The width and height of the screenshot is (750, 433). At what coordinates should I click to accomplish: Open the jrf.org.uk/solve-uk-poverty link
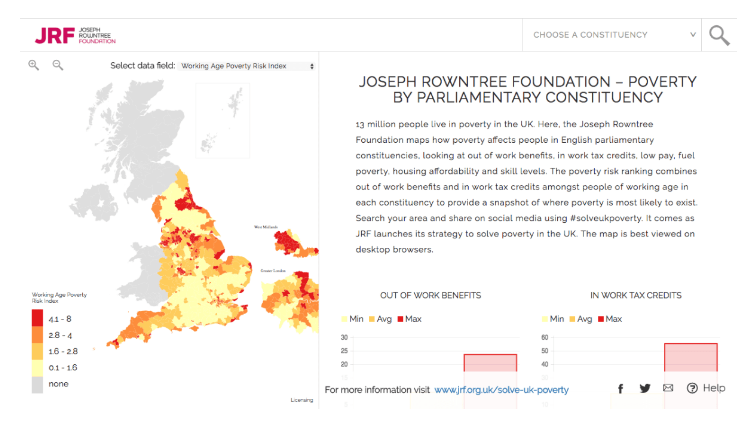500,389
